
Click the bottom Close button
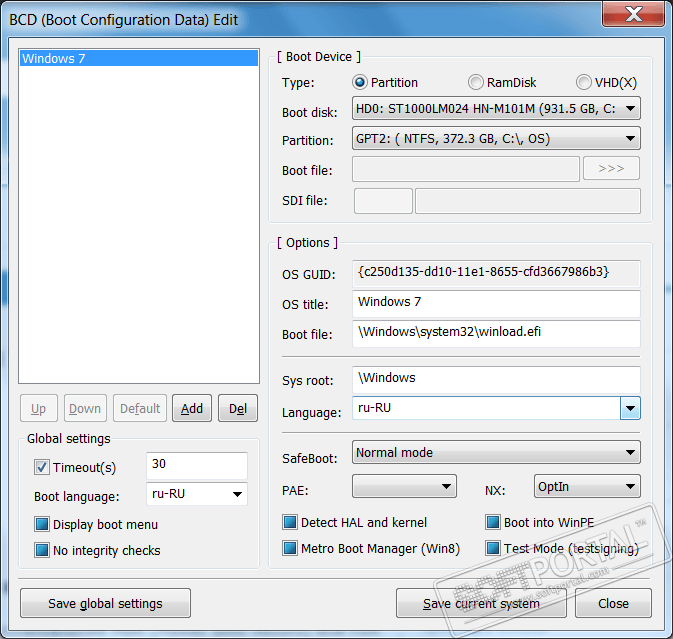613,603
